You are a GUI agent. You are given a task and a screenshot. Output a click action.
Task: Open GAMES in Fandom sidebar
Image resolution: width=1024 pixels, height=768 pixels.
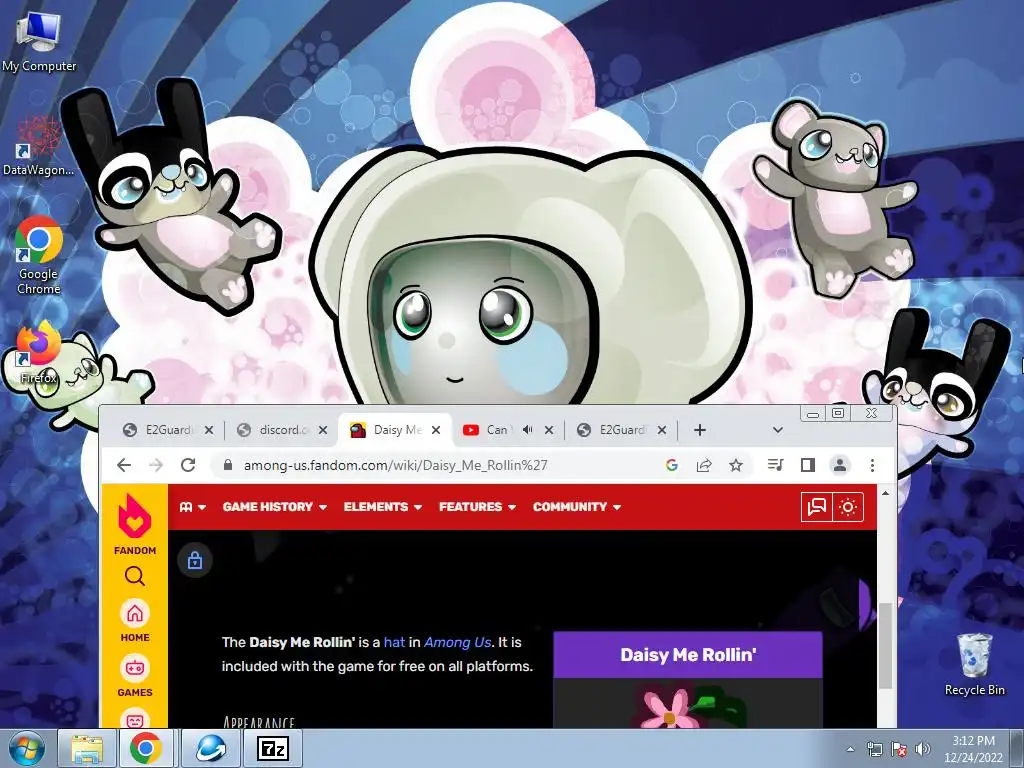point(135,676)
